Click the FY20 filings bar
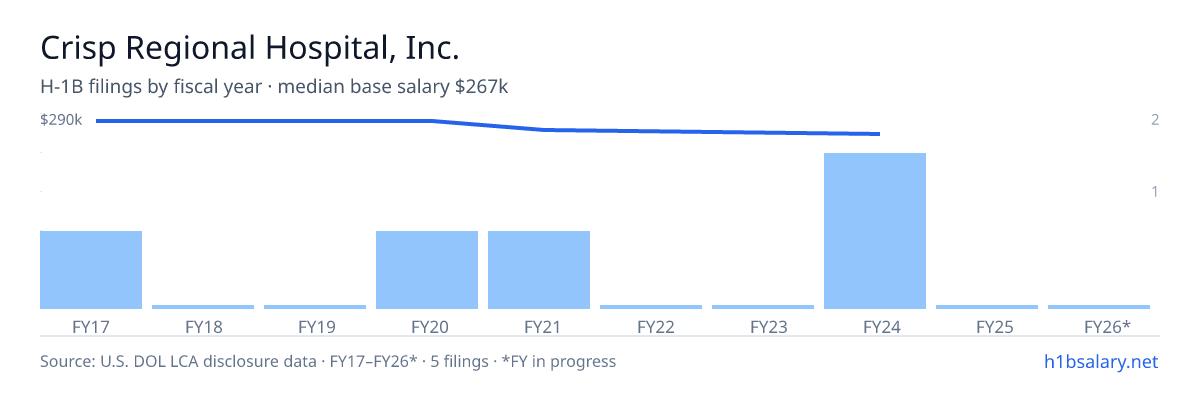The width and height of the screenshot is (1200, 400). 427,270
